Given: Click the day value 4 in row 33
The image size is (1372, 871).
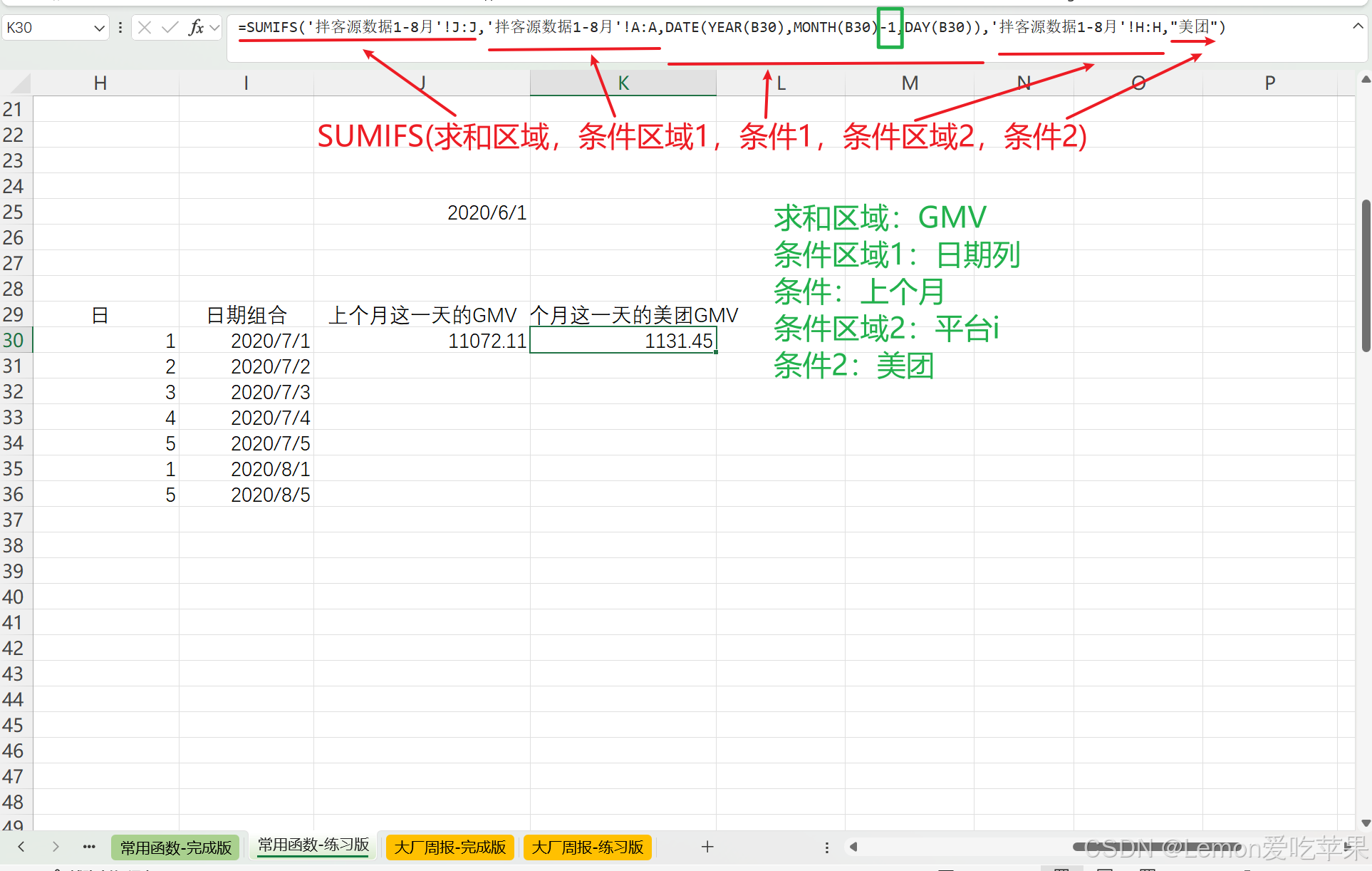Looking at the screenshot, I should coord(106,418).
